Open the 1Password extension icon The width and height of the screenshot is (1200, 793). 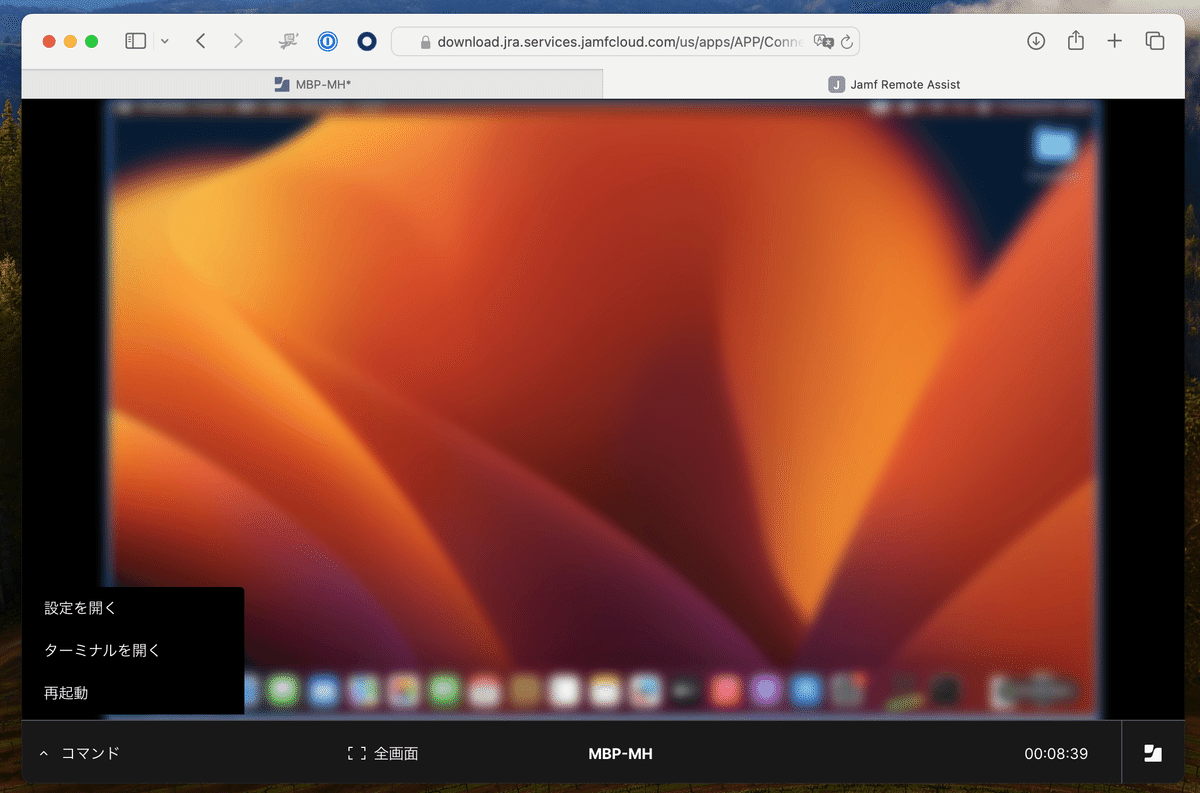(327, 42)
